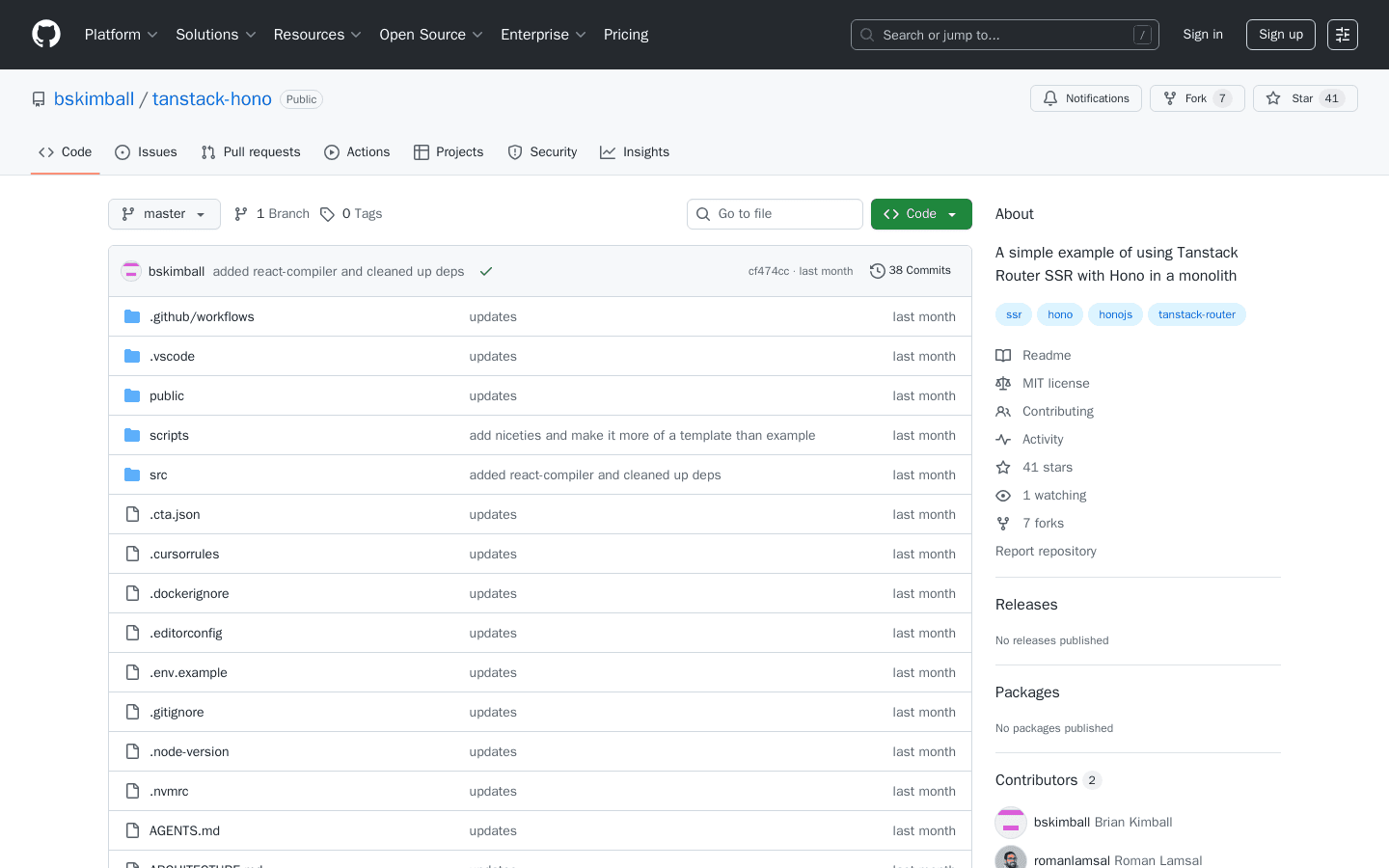Click the file icon for .gitignore

point(132,712)
